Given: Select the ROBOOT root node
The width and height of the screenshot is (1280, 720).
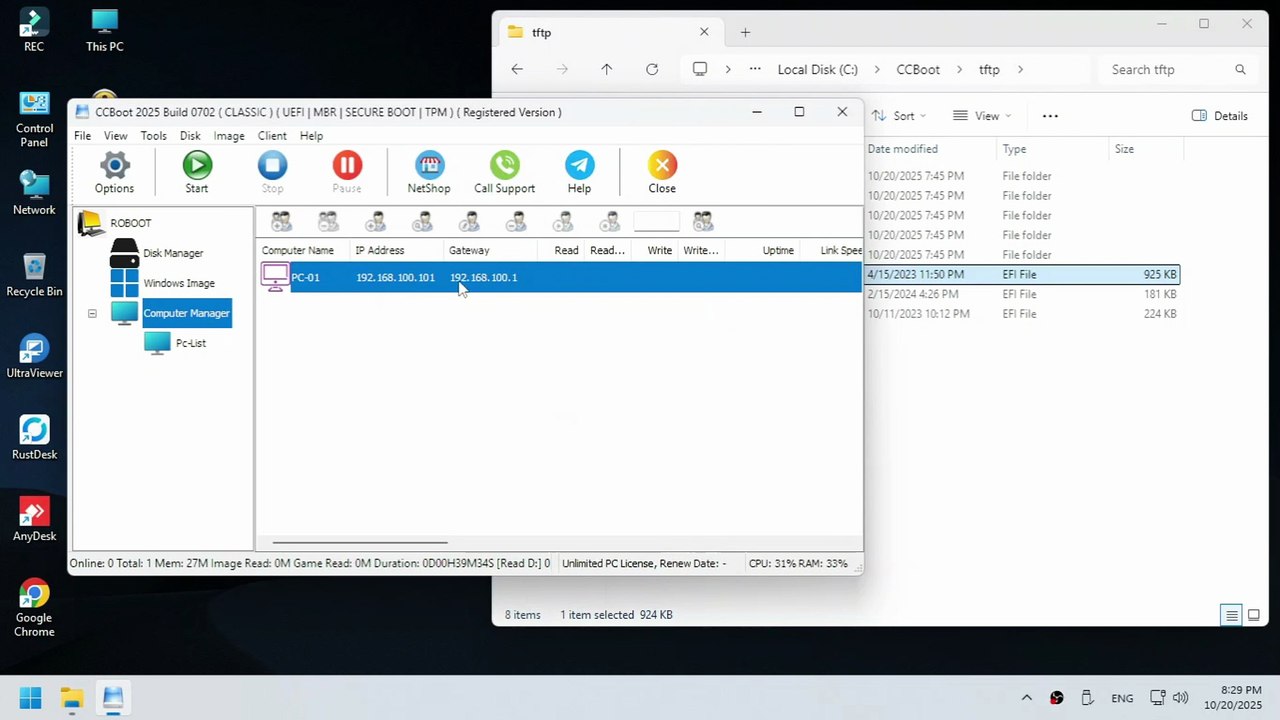Looking at the screenshot, I should pos(131,223).
